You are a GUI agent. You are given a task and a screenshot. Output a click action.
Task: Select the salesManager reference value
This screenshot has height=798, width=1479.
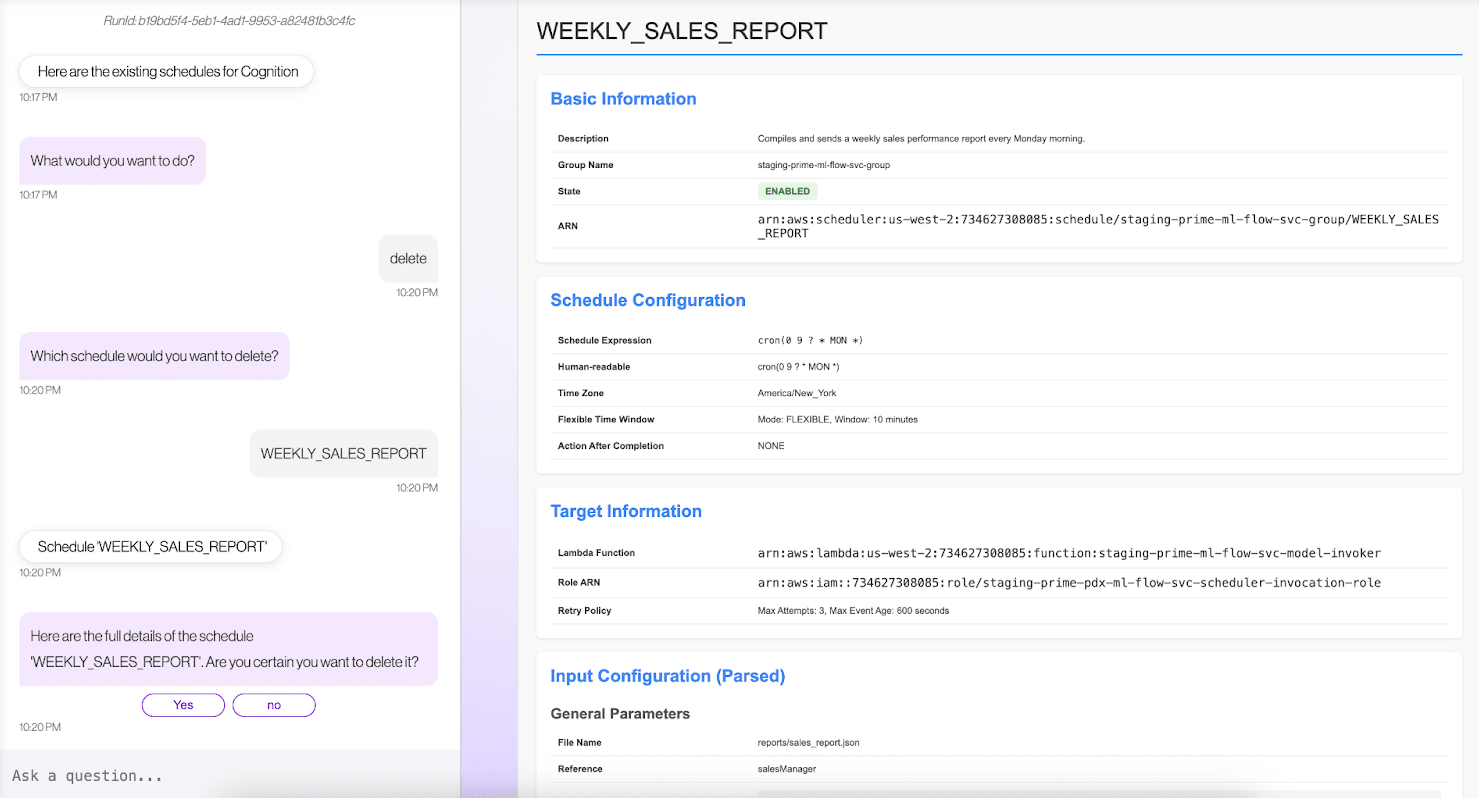[786, 769]
